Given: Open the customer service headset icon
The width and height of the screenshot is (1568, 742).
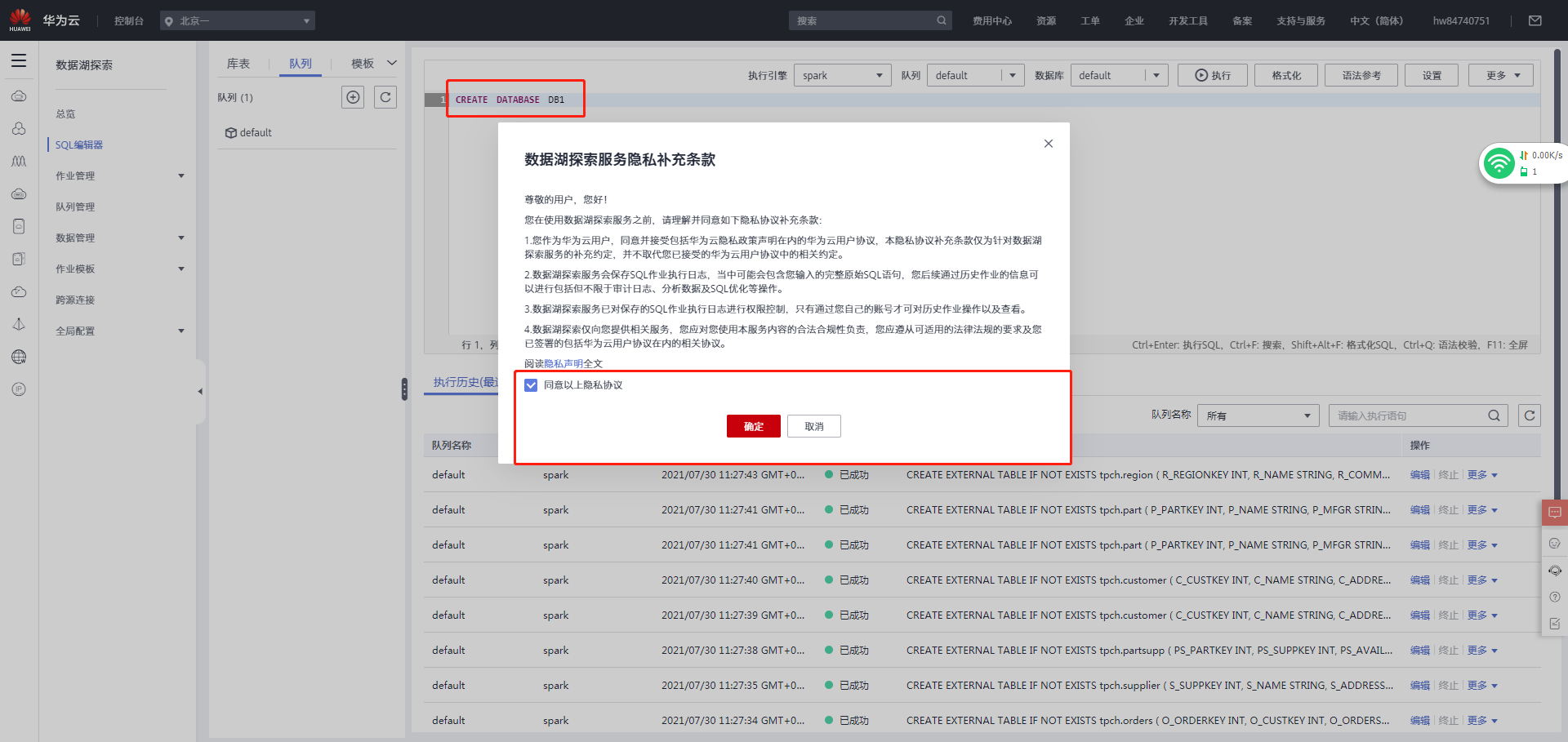Looking at the screenshot, I should coord(1555,571).
